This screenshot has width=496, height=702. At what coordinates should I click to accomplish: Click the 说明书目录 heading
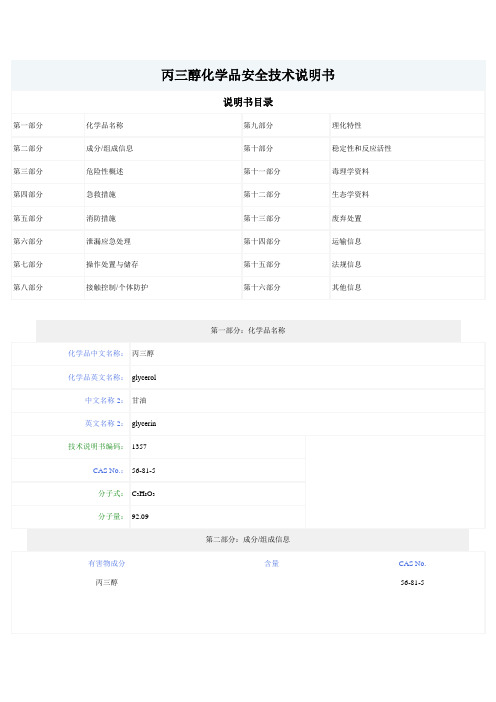pos(248,102)
